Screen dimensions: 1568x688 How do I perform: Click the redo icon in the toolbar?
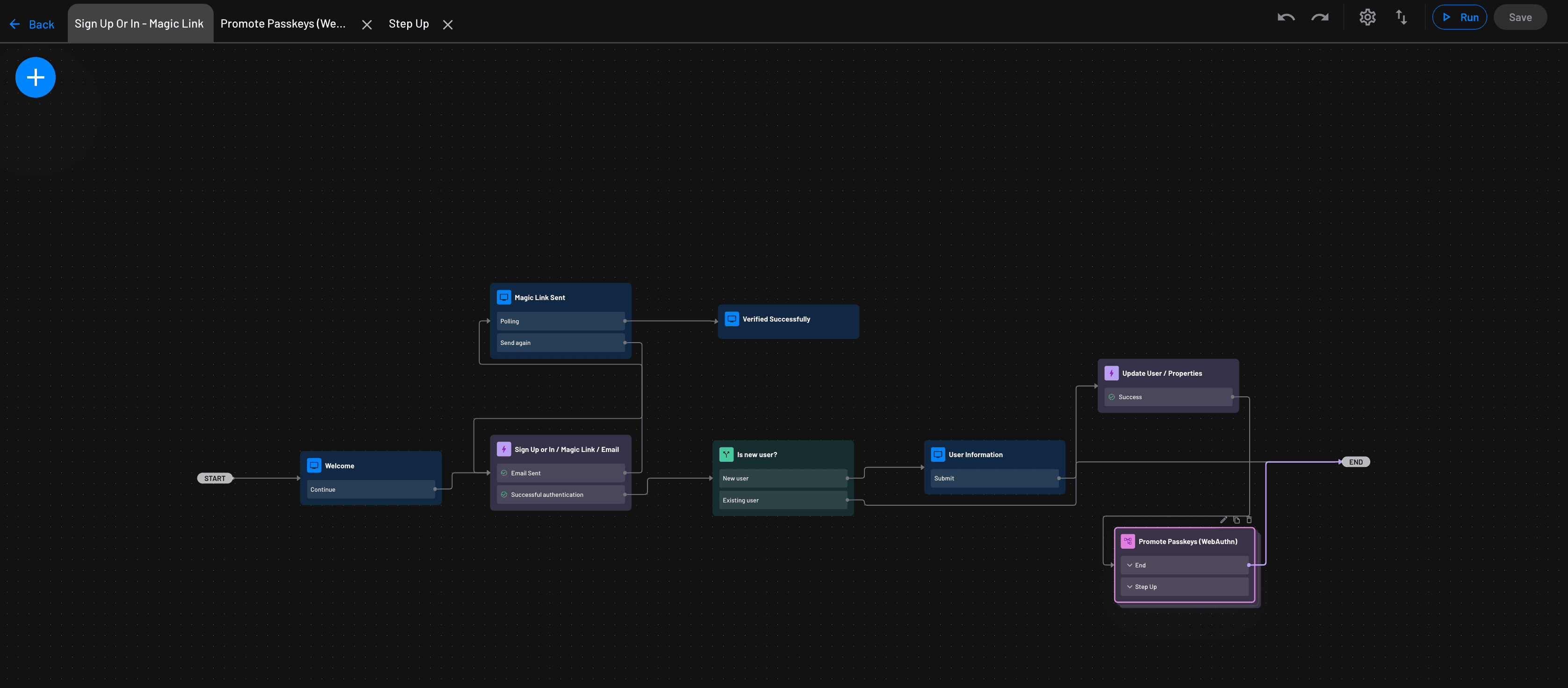(x=1320, y=18)
